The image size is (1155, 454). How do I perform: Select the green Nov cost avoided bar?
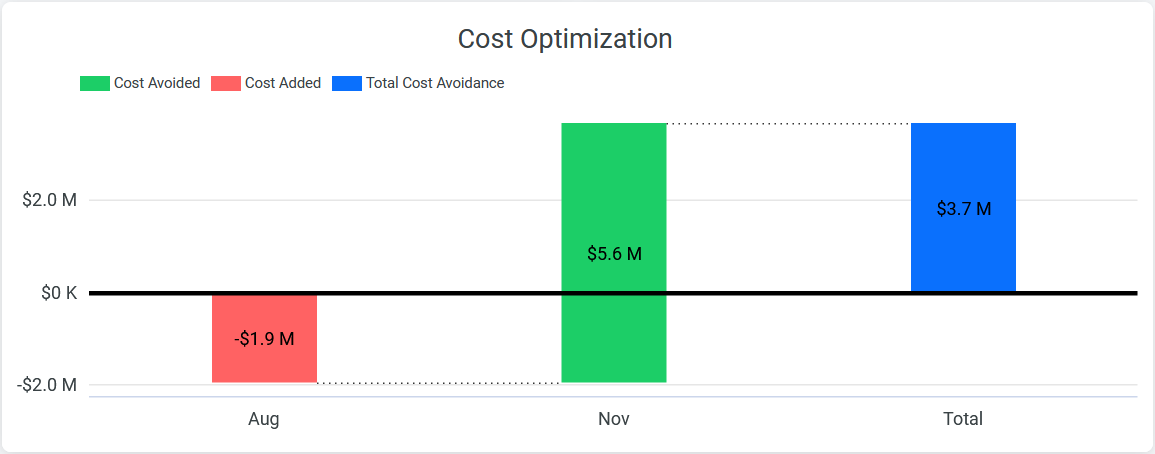tap(614, 190)
